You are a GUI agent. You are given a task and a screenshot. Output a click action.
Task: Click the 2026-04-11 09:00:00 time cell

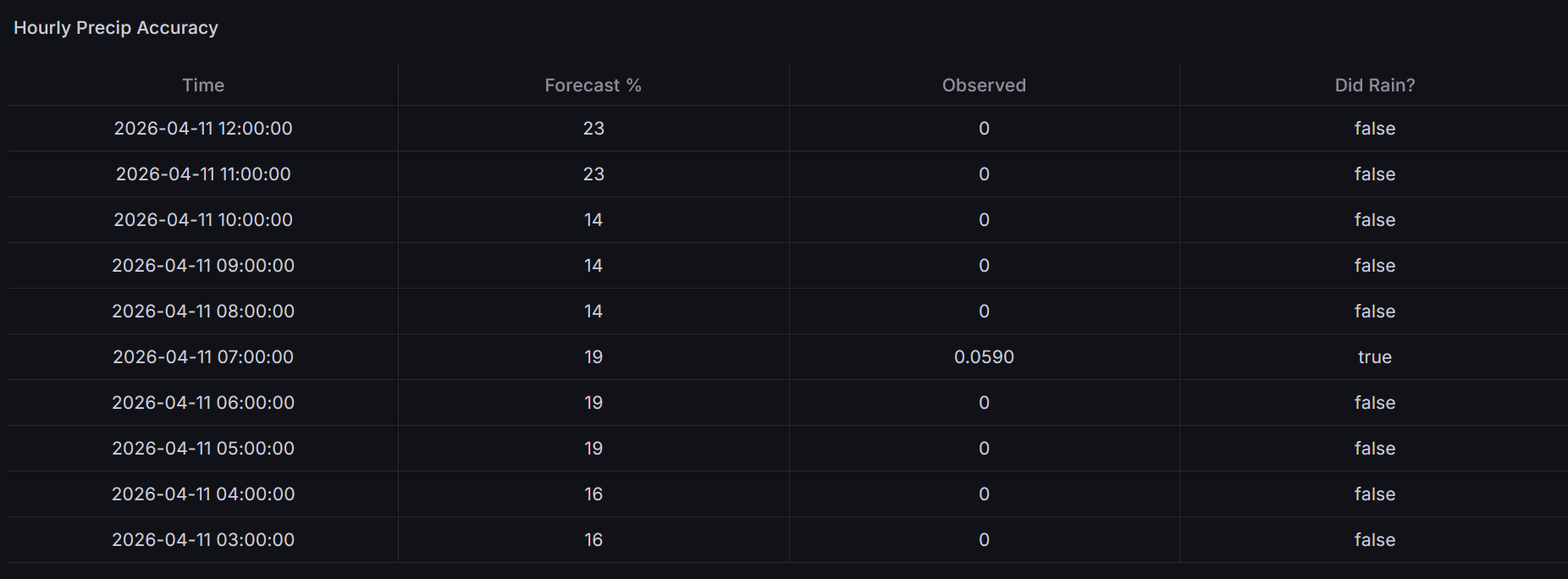203,266
